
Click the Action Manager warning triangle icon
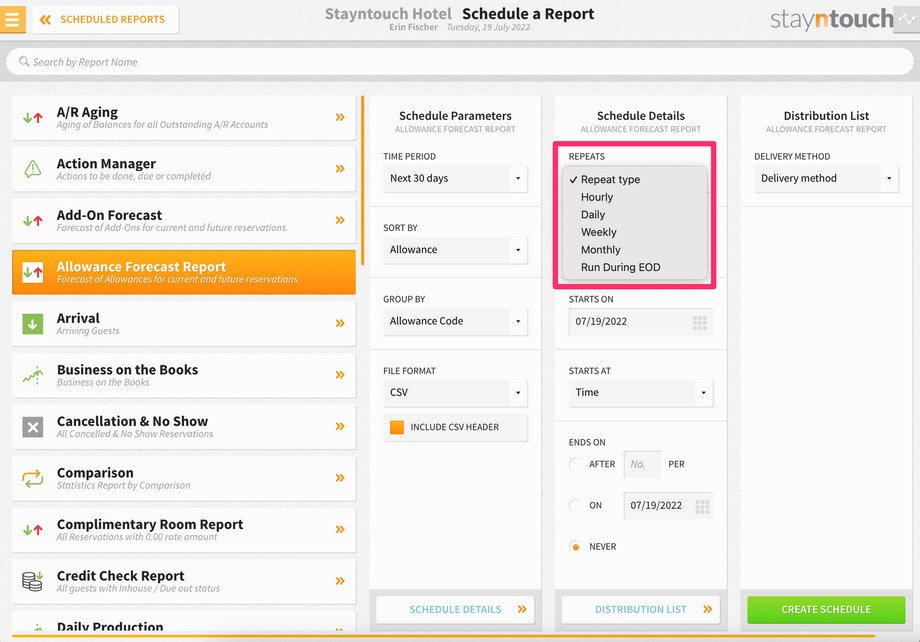[x=33, y=169]
